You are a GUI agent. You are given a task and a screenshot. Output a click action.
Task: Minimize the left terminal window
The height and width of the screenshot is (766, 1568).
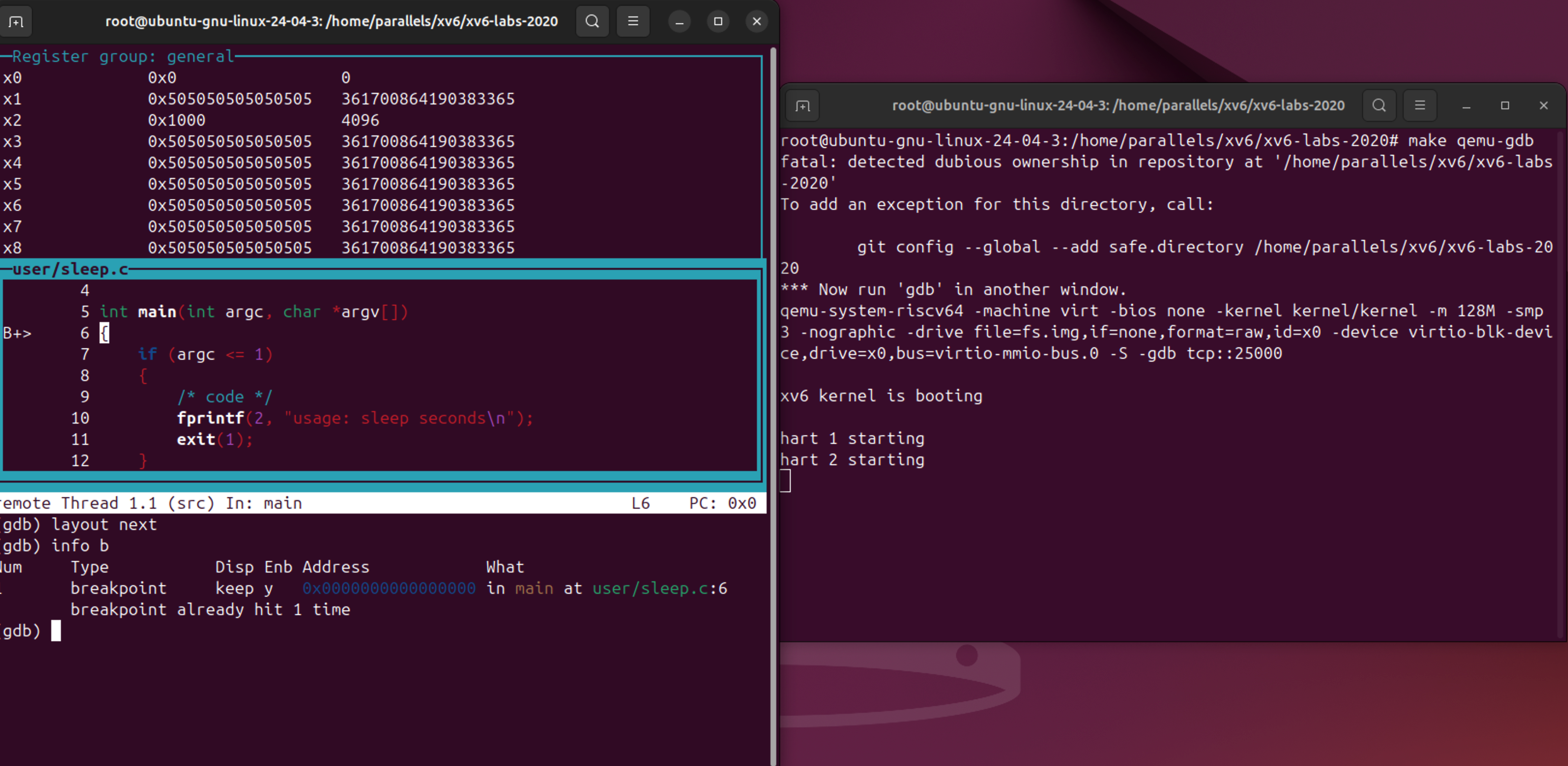click(679, 21)
